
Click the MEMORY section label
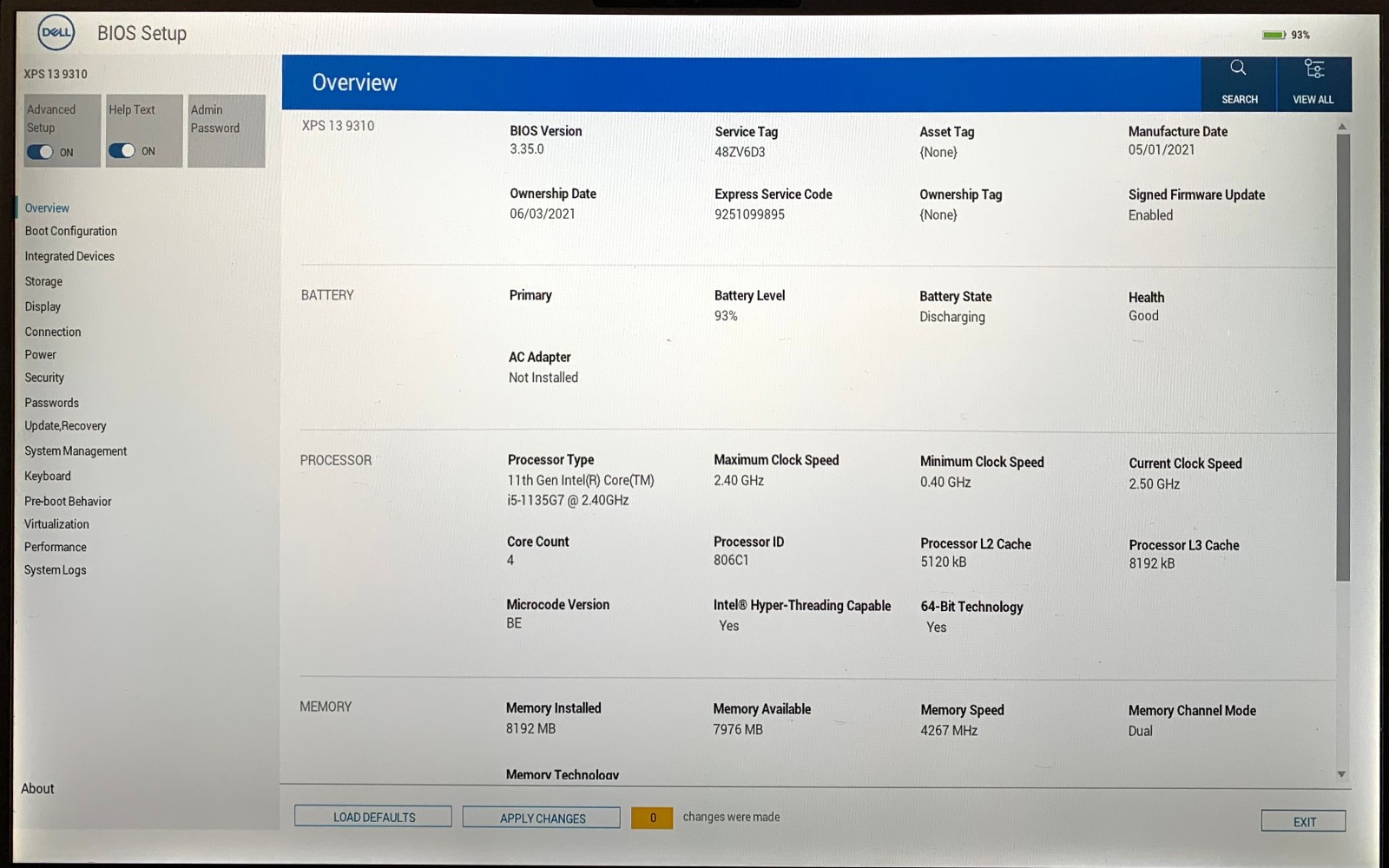[326, 707]
